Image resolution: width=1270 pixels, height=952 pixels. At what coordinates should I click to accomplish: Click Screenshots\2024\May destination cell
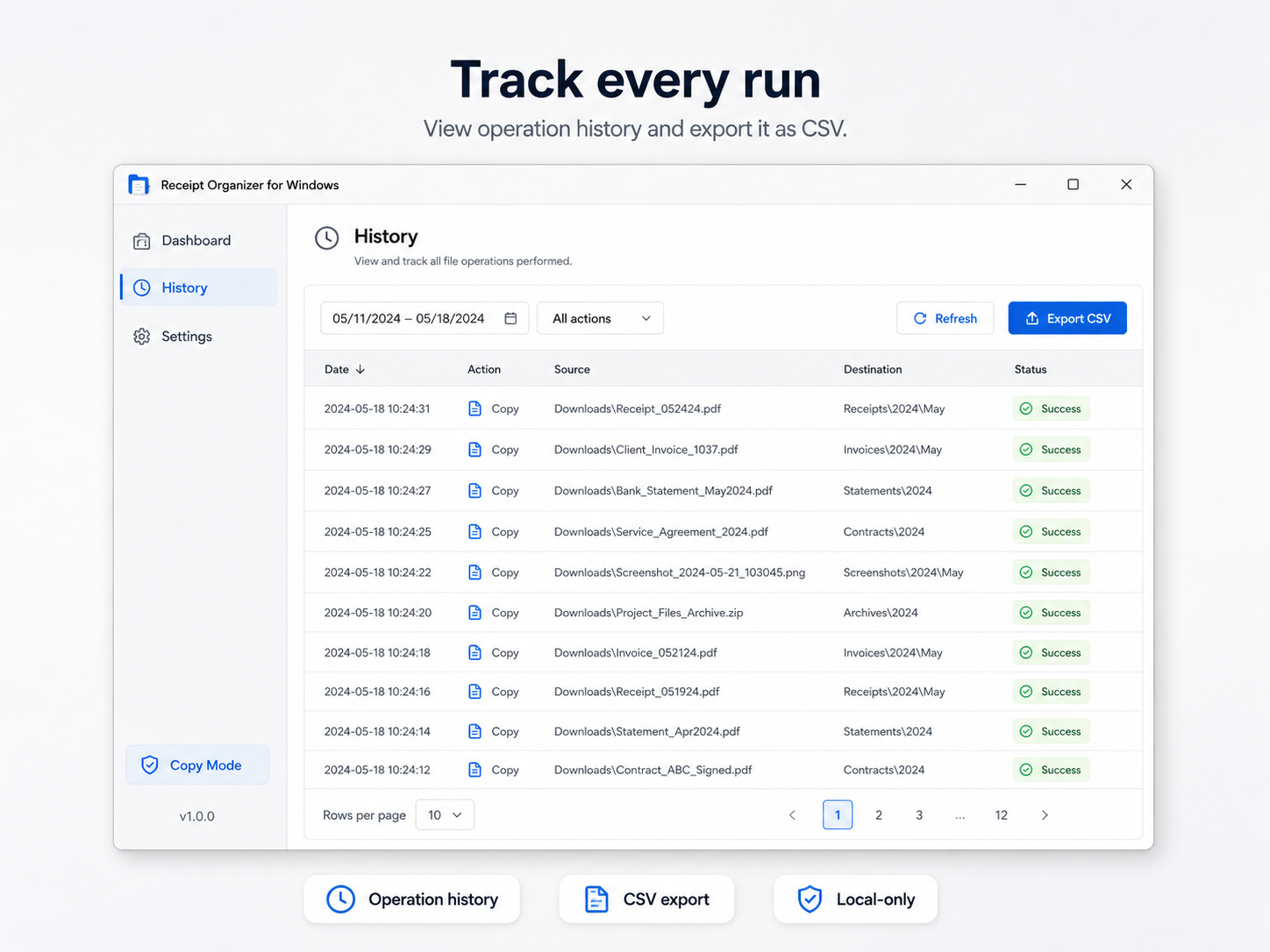[903, 572]
